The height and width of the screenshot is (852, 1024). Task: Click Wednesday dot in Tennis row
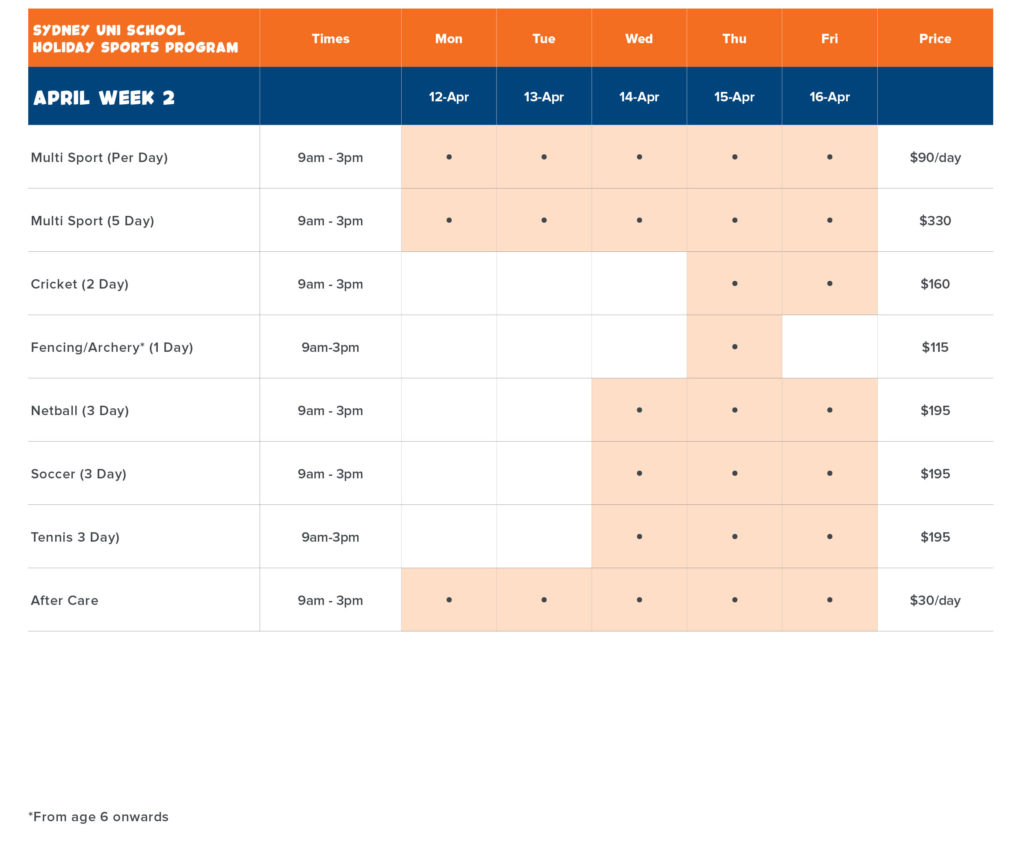pos(639,537)
